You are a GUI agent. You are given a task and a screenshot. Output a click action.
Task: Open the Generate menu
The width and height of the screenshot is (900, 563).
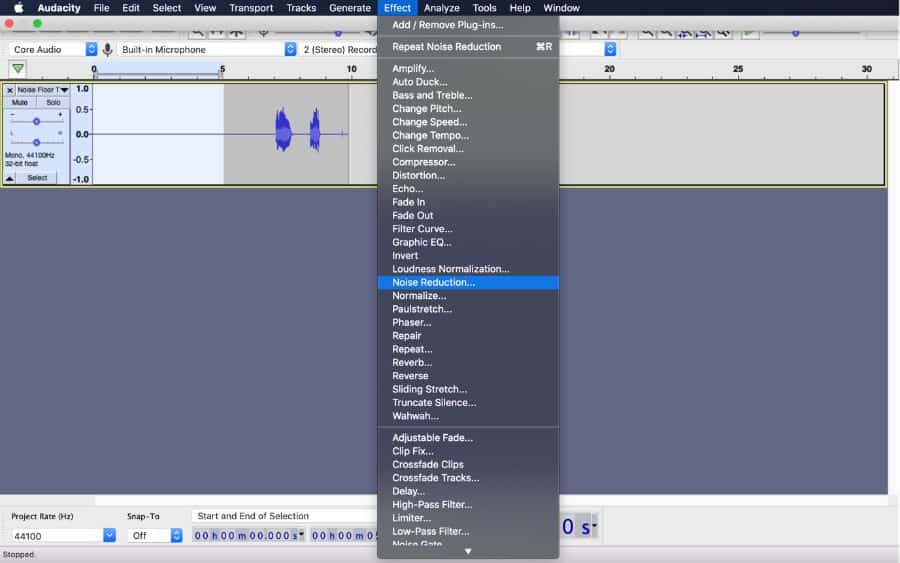point(350,8)
